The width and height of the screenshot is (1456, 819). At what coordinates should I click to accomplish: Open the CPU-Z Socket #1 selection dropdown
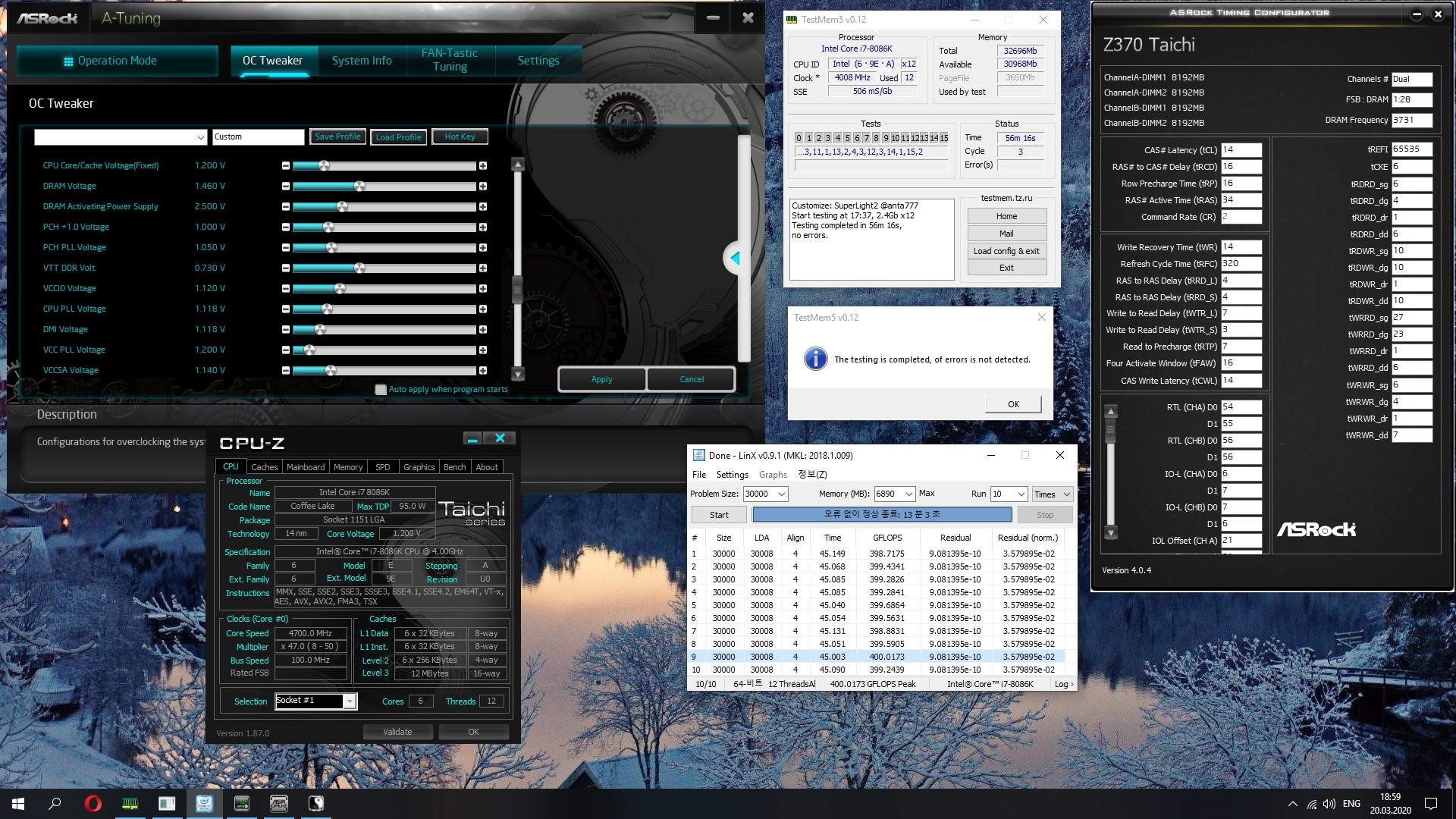click(349, 701)
